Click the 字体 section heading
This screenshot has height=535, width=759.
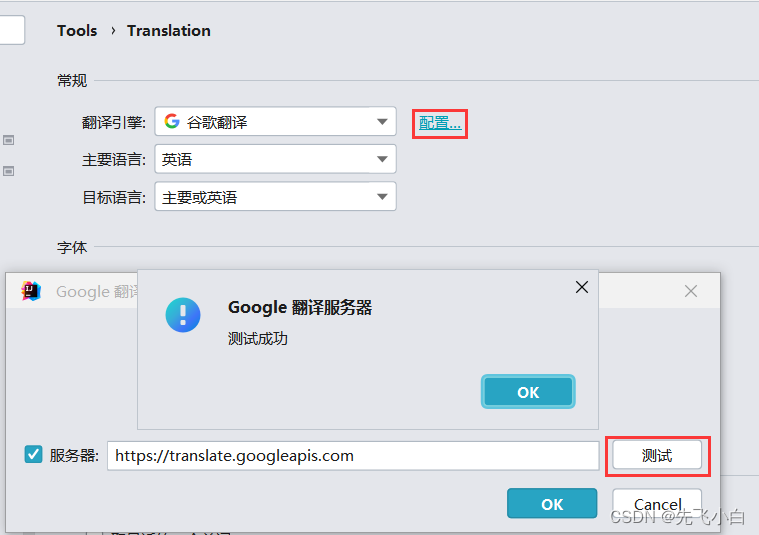tap(72, 247)
